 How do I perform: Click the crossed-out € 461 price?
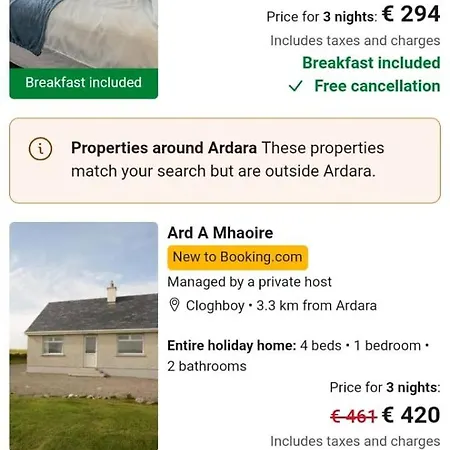(354, 416)
